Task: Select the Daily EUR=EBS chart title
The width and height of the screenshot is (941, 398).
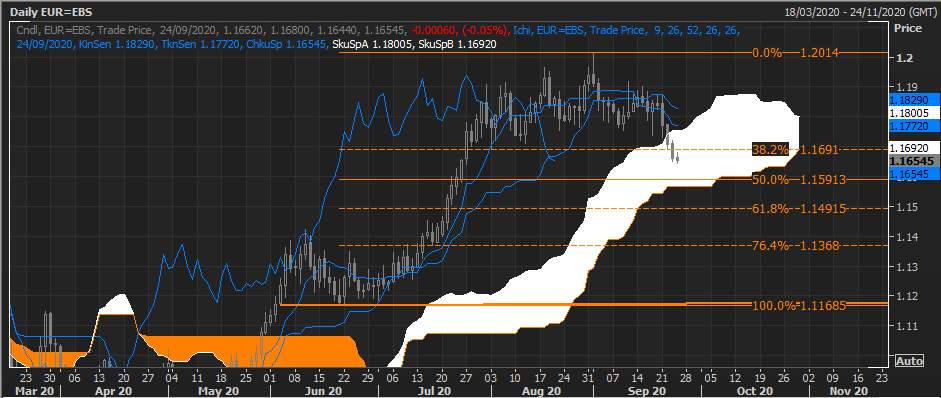Action: coord(51,11)
